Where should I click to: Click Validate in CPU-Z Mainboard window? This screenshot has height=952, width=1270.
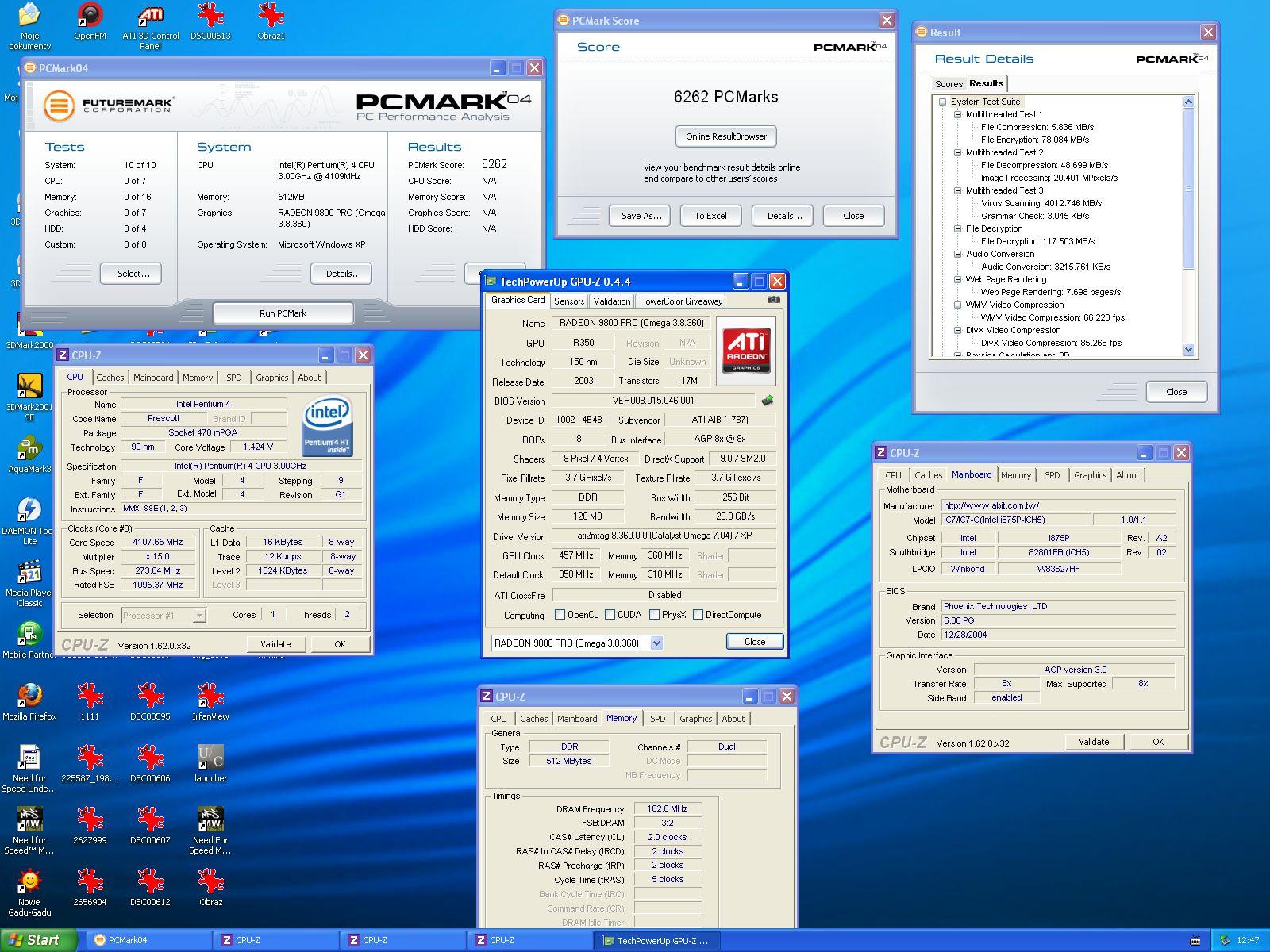[1094, 742]
